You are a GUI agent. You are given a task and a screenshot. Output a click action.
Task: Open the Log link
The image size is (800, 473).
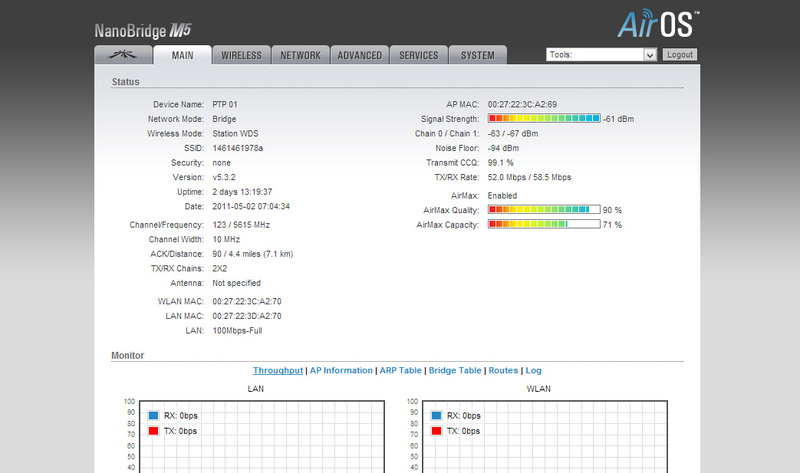533,370
